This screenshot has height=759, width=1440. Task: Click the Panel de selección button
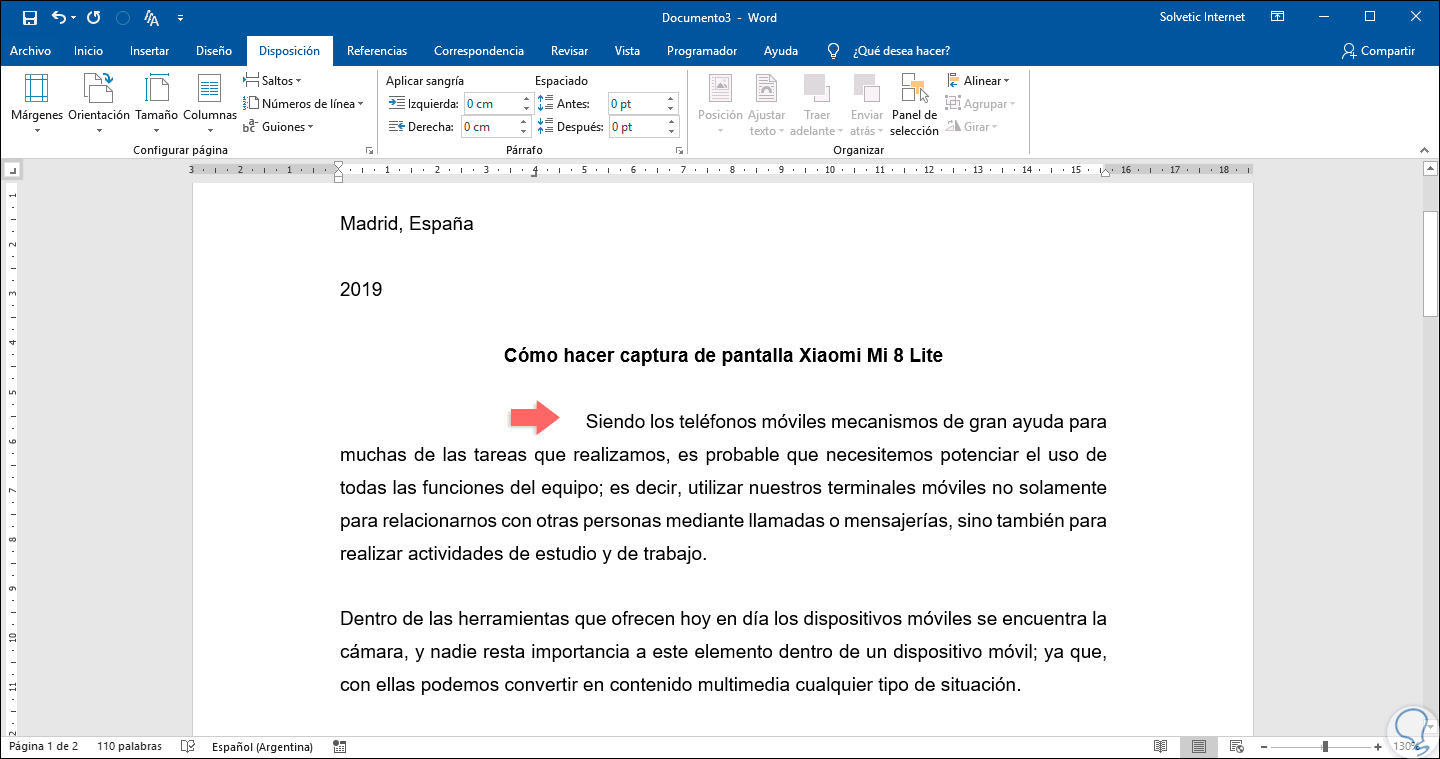tap(914, 105)
